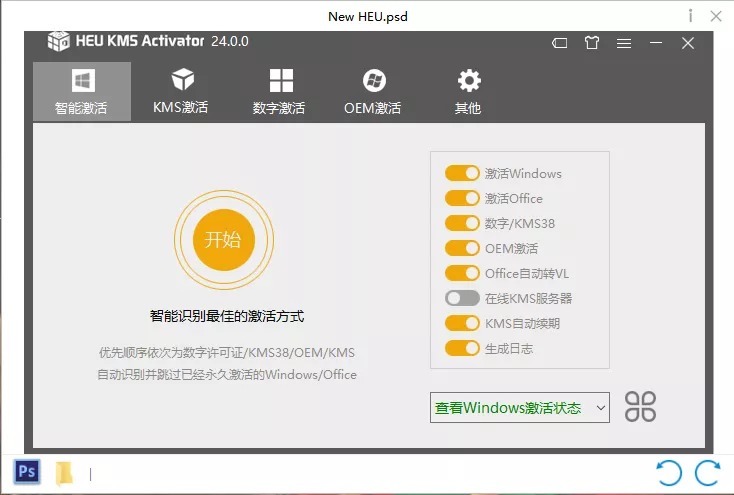This screenshot has height=495, width=734.
Task: Toggle the KMS自动续期 switch
Action: [x=462, y=323]
